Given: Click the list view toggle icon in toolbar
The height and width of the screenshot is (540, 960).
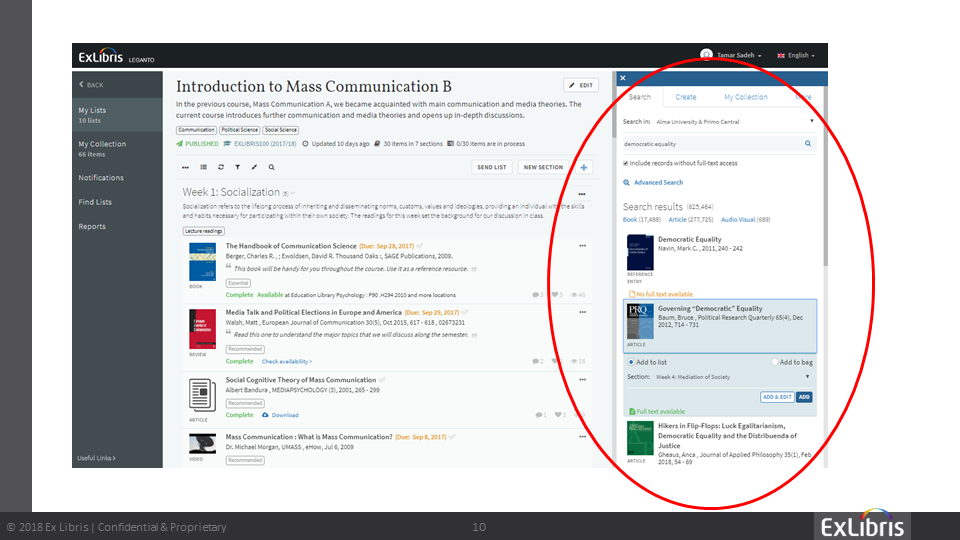Looking at the screenshot, I should tap(204, 167).
